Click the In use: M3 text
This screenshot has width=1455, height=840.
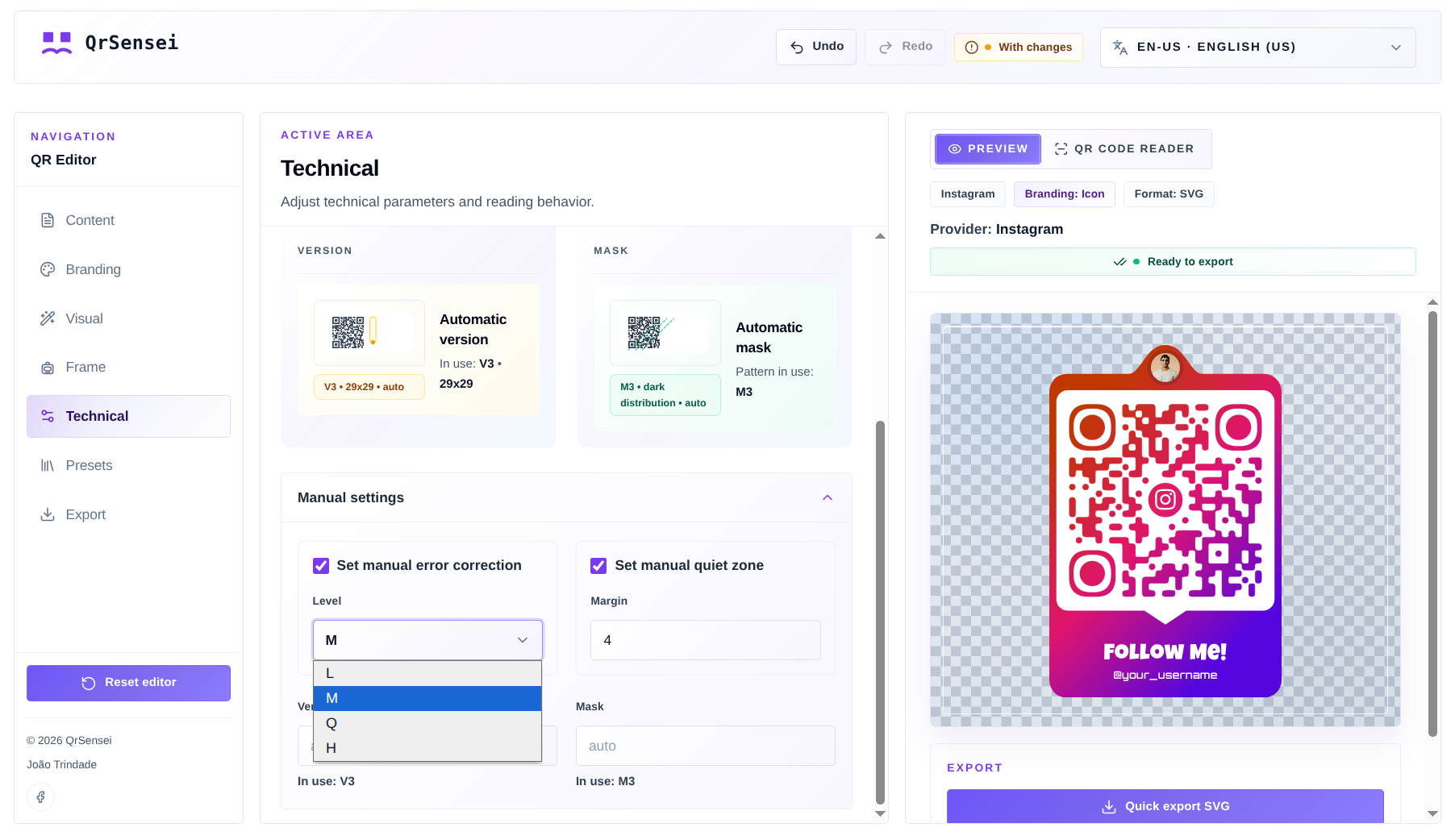click(x=606, y=781)
